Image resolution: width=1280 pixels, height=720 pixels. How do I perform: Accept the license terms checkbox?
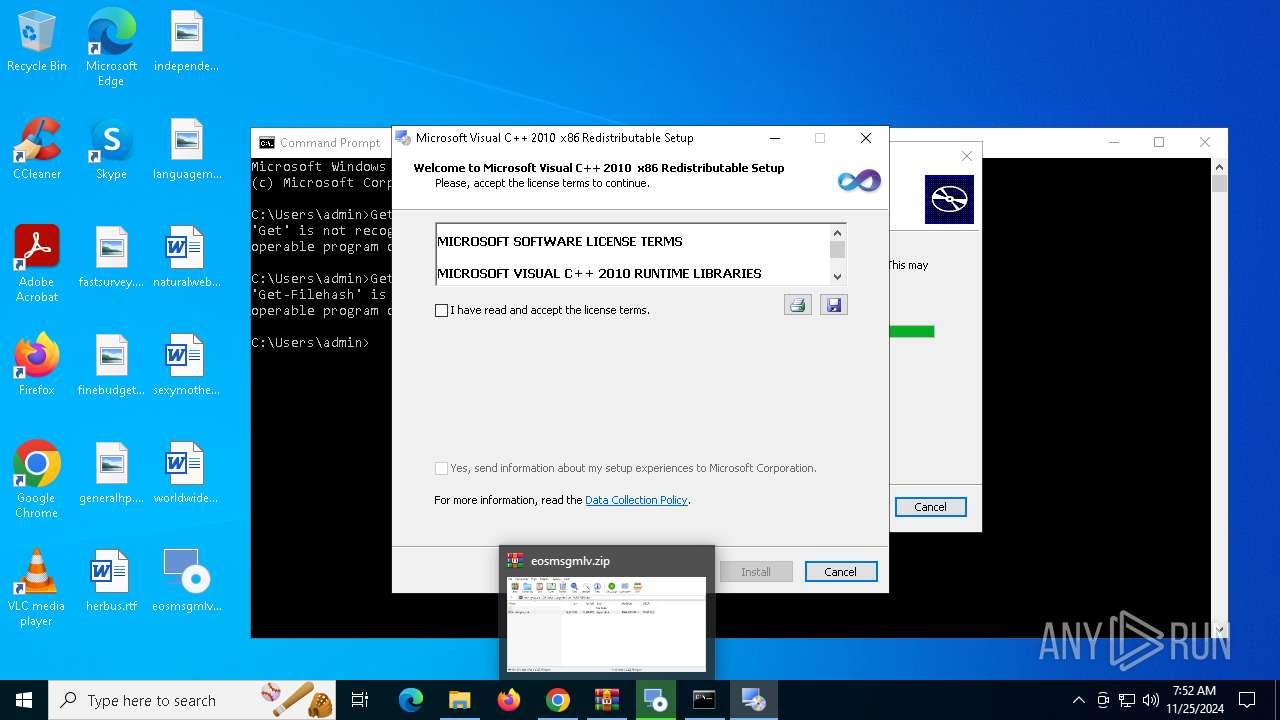coord(441,310)
